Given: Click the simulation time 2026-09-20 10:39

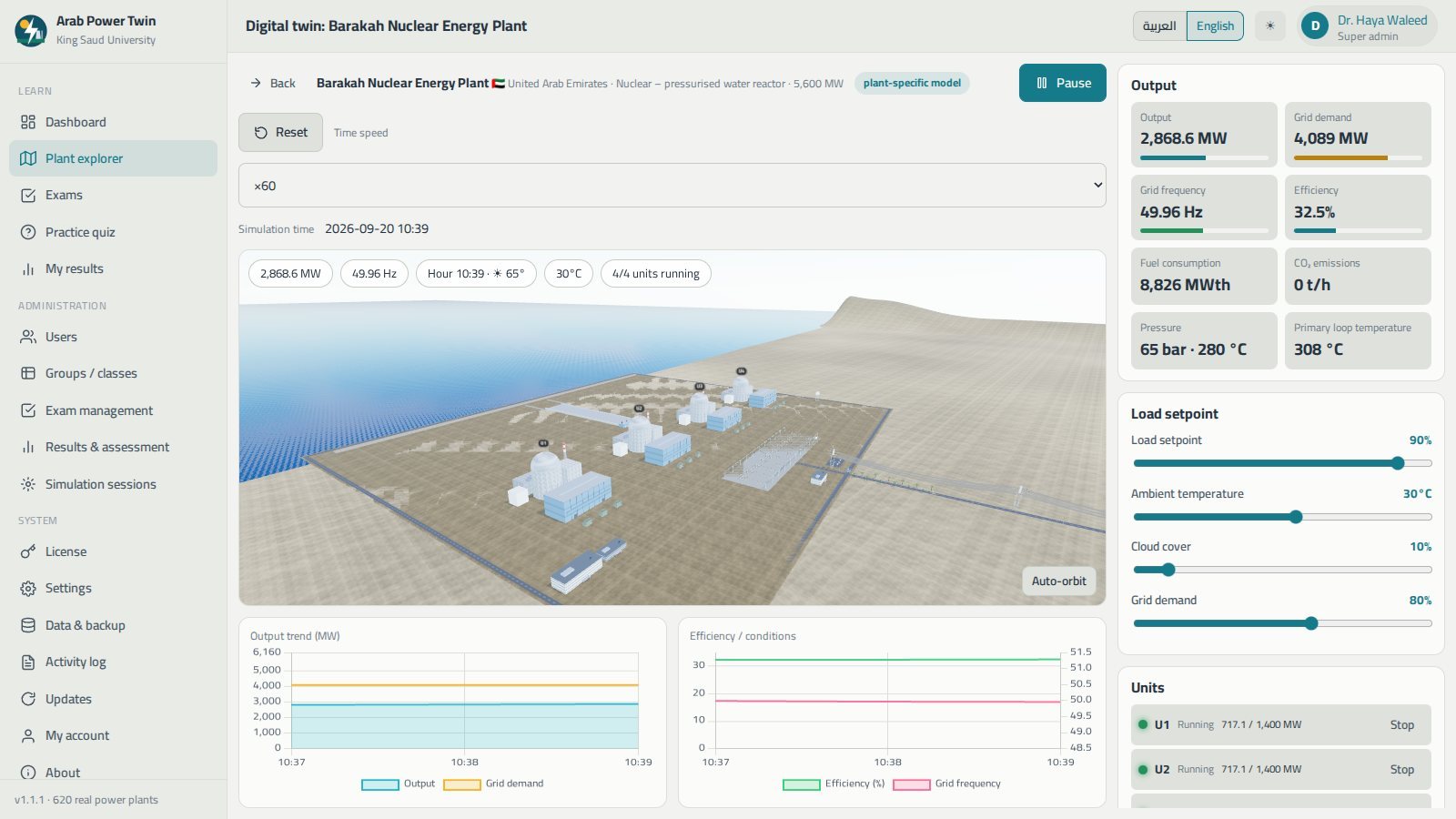Looking at the screenshot, I should pos(377,228).
